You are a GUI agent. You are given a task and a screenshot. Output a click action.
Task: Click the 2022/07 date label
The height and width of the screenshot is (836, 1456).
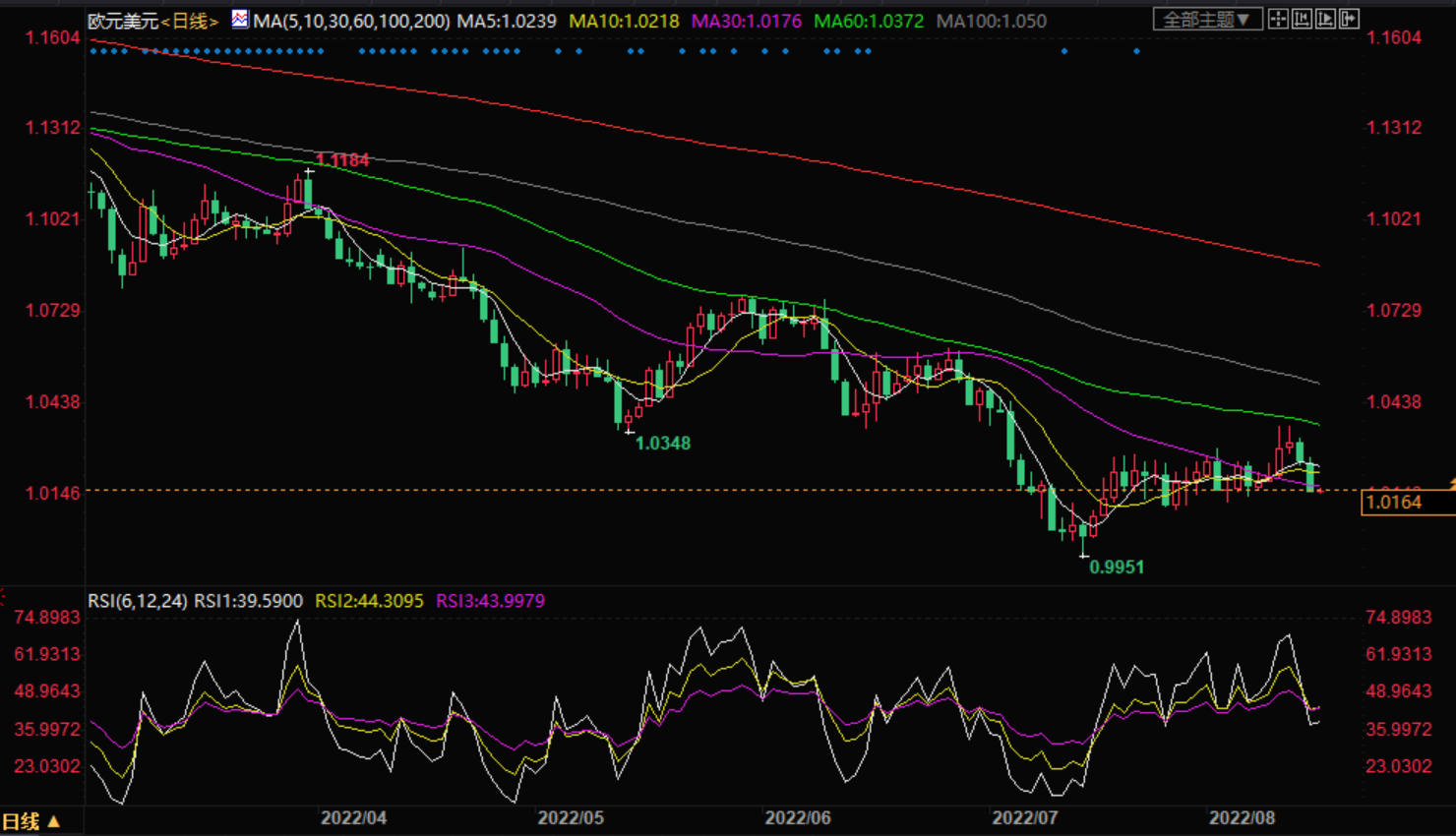(1025, 817)
